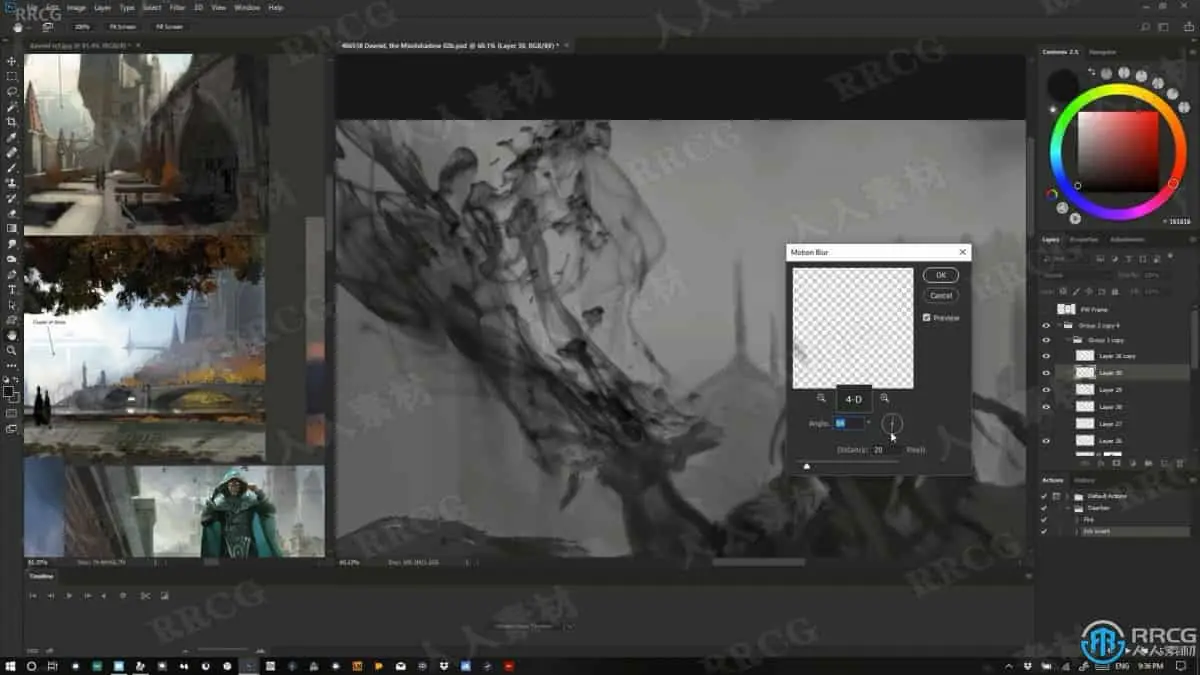
Task: Select the Pen tool
Action: pyautogui.click(x=12, y=274)
